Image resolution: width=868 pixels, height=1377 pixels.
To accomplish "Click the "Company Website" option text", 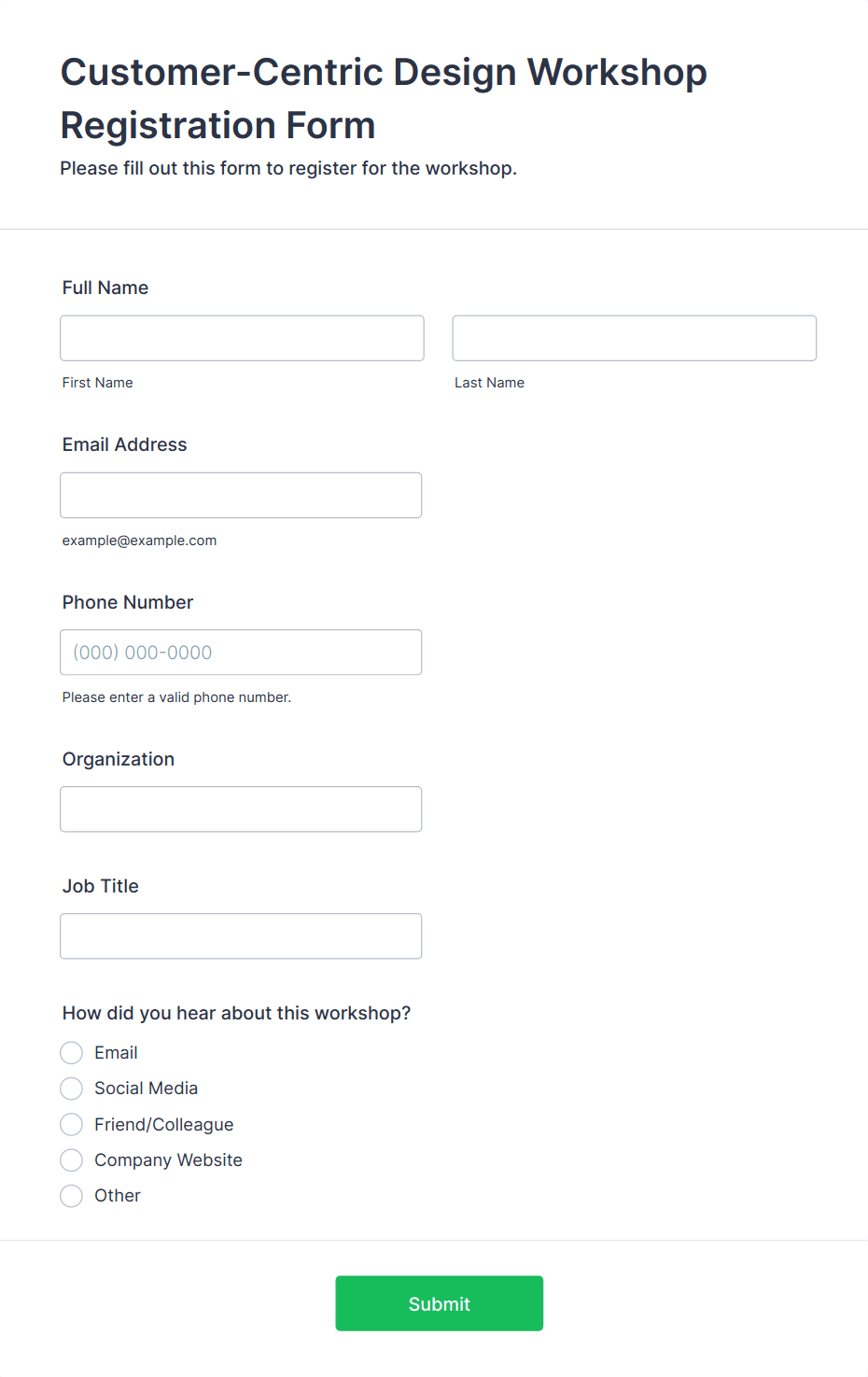I will coord(168,1160).
